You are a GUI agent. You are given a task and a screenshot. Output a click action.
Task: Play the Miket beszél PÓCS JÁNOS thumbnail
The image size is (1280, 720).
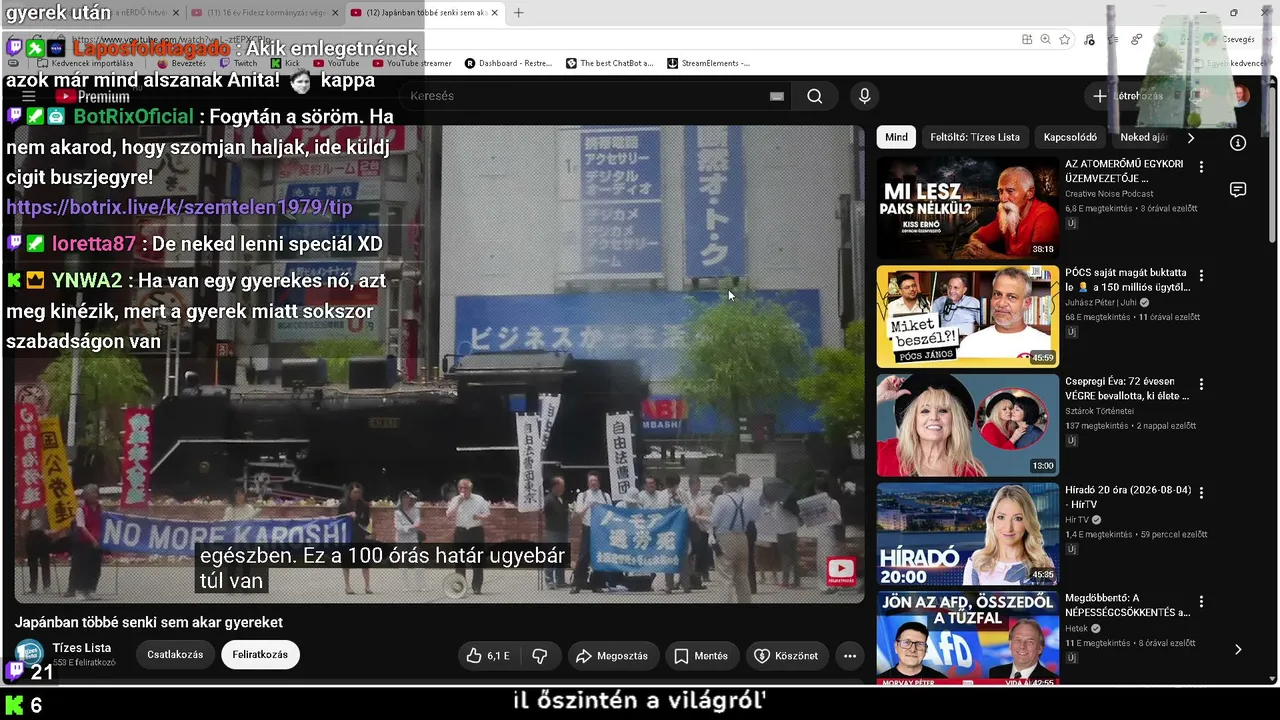(x=968, y=316)
